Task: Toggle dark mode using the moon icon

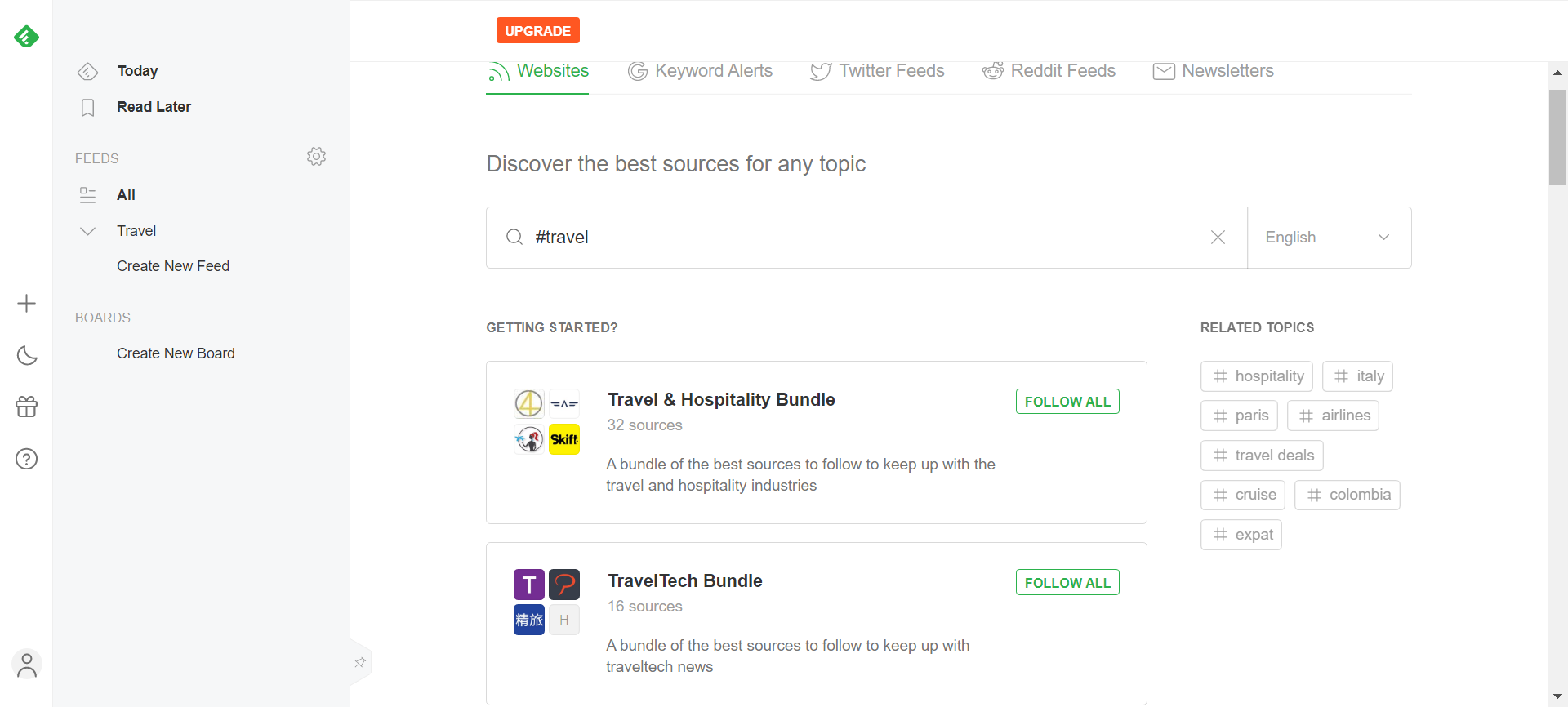Action: click(26, 355)
